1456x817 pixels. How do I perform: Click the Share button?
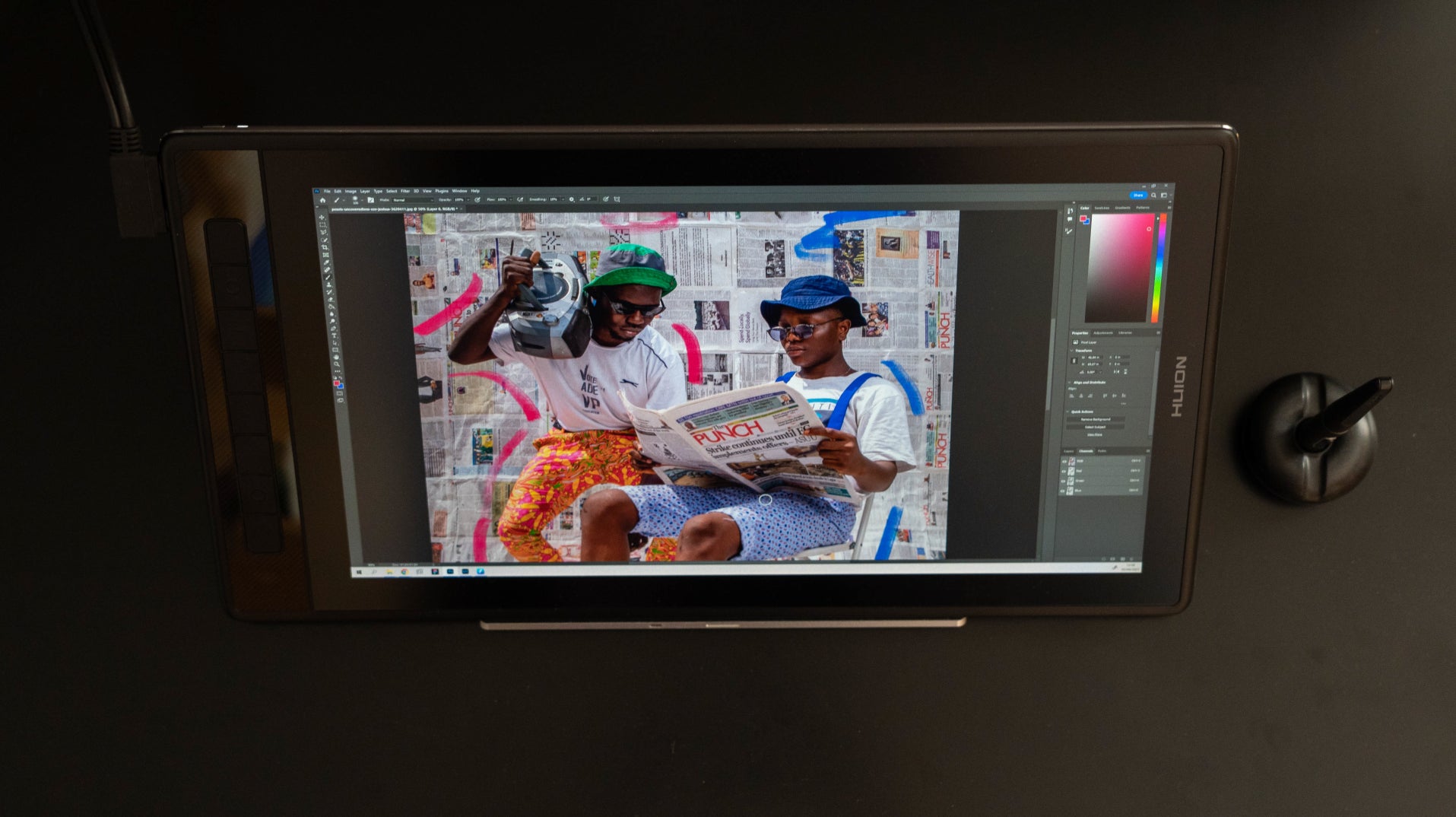[x=1138, y=196]
